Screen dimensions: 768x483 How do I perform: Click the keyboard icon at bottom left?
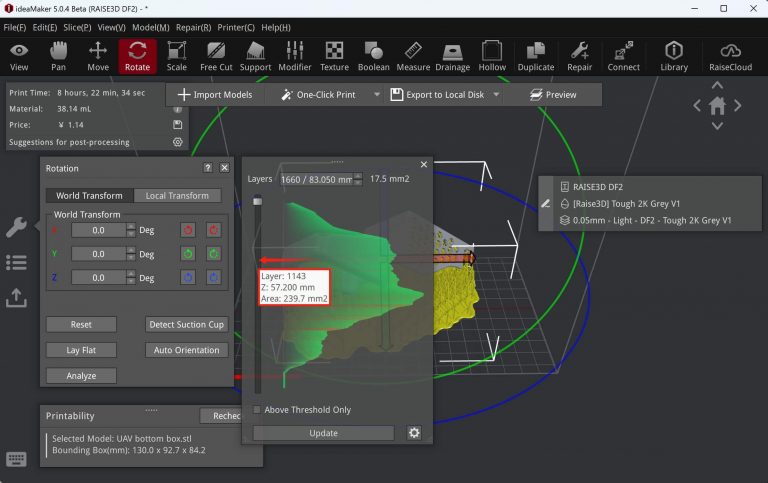pyautogui.click(x=16, y=459)
